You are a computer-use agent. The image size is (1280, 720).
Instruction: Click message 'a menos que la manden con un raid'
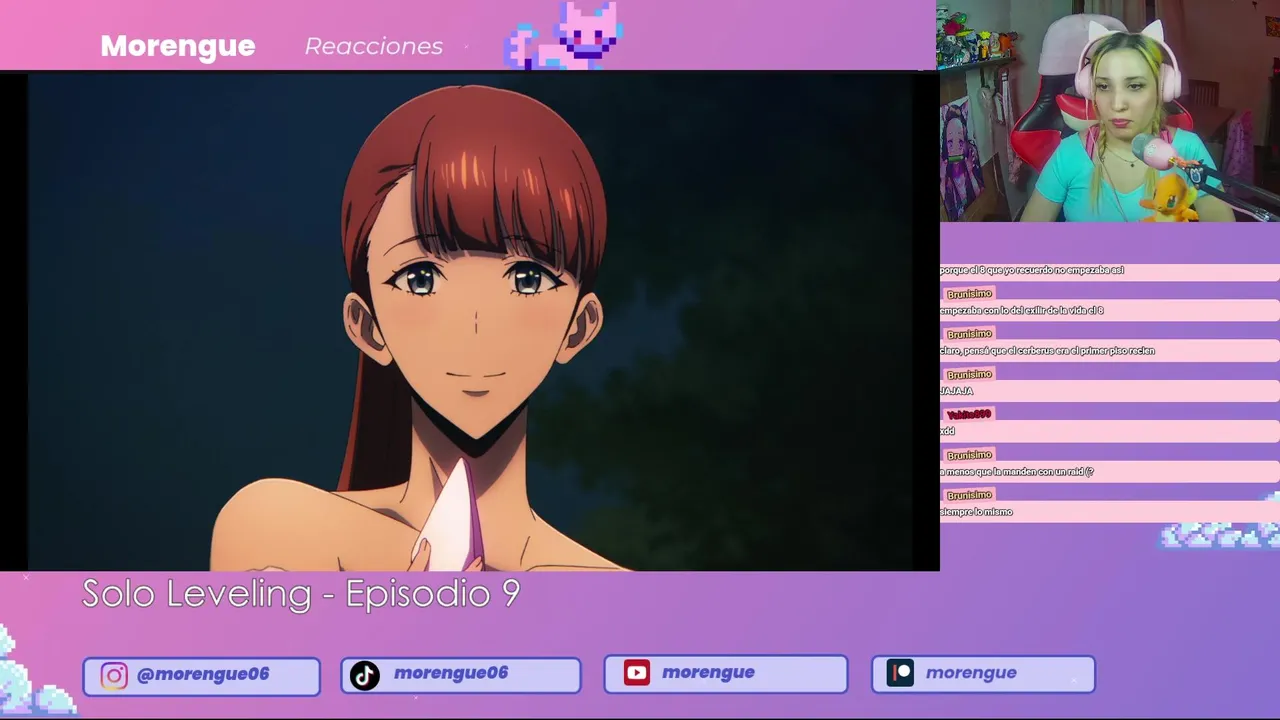tap(1016, 472)
